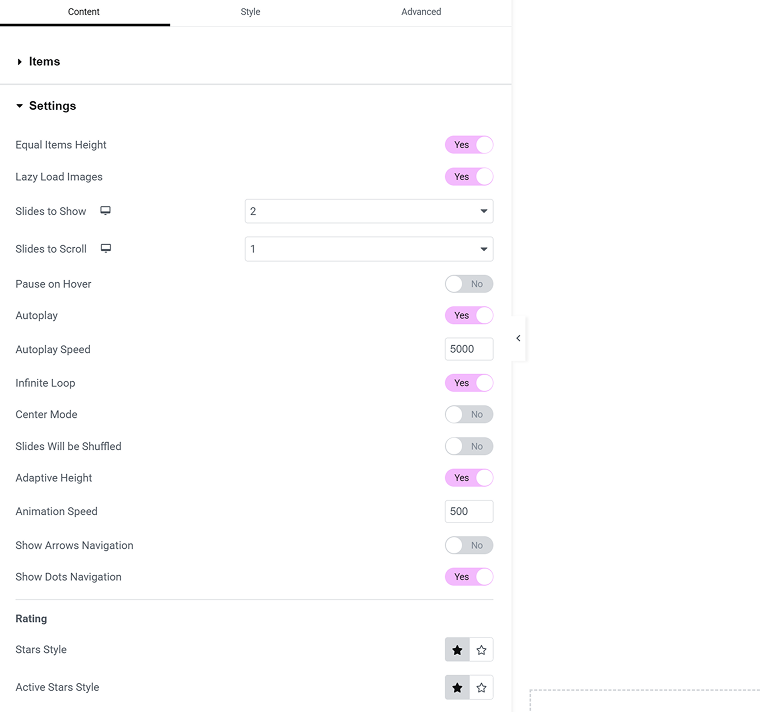Enable Center Mode

(x=469, y=414)
